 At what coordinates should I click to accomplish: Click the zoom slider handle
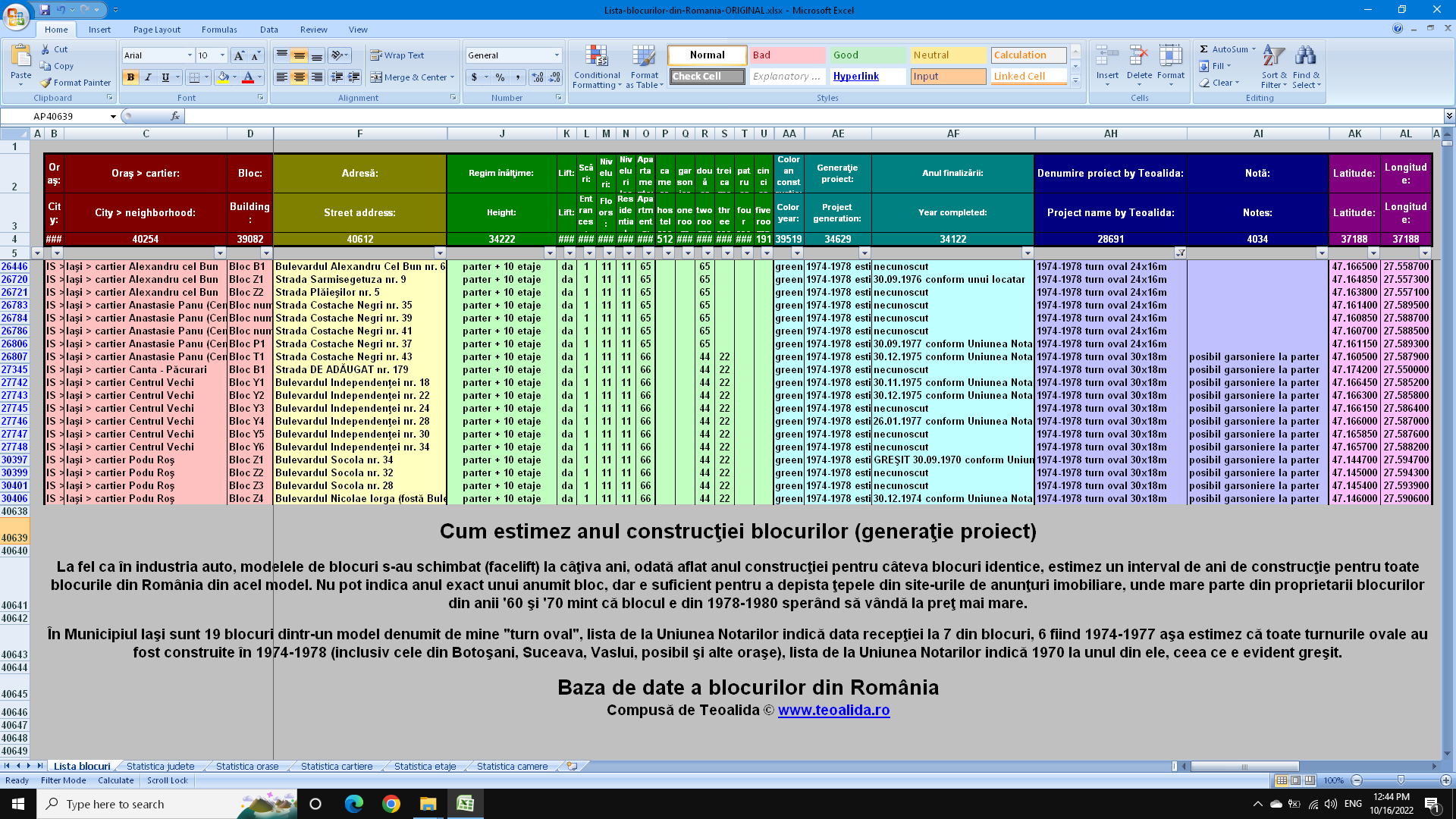(x=1401, y=780)
